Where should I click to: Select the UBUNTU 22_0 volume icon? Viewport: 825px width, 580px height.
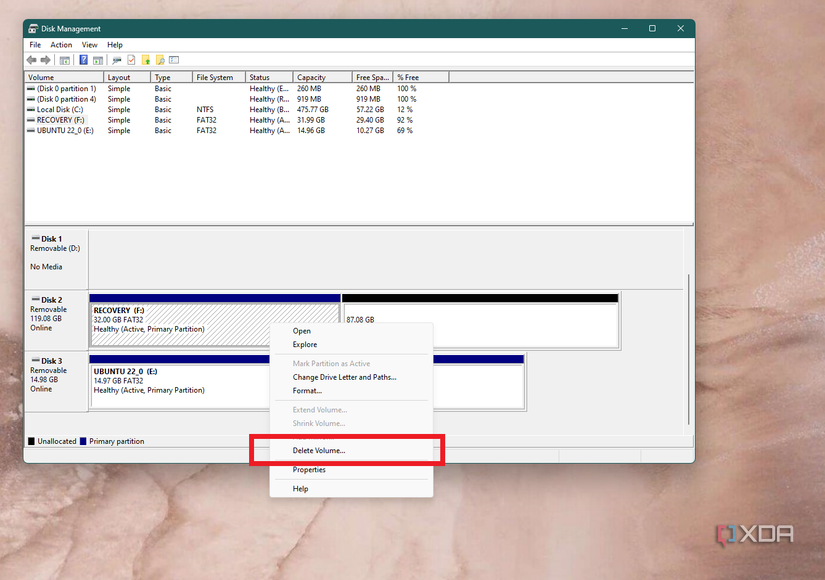31,130
